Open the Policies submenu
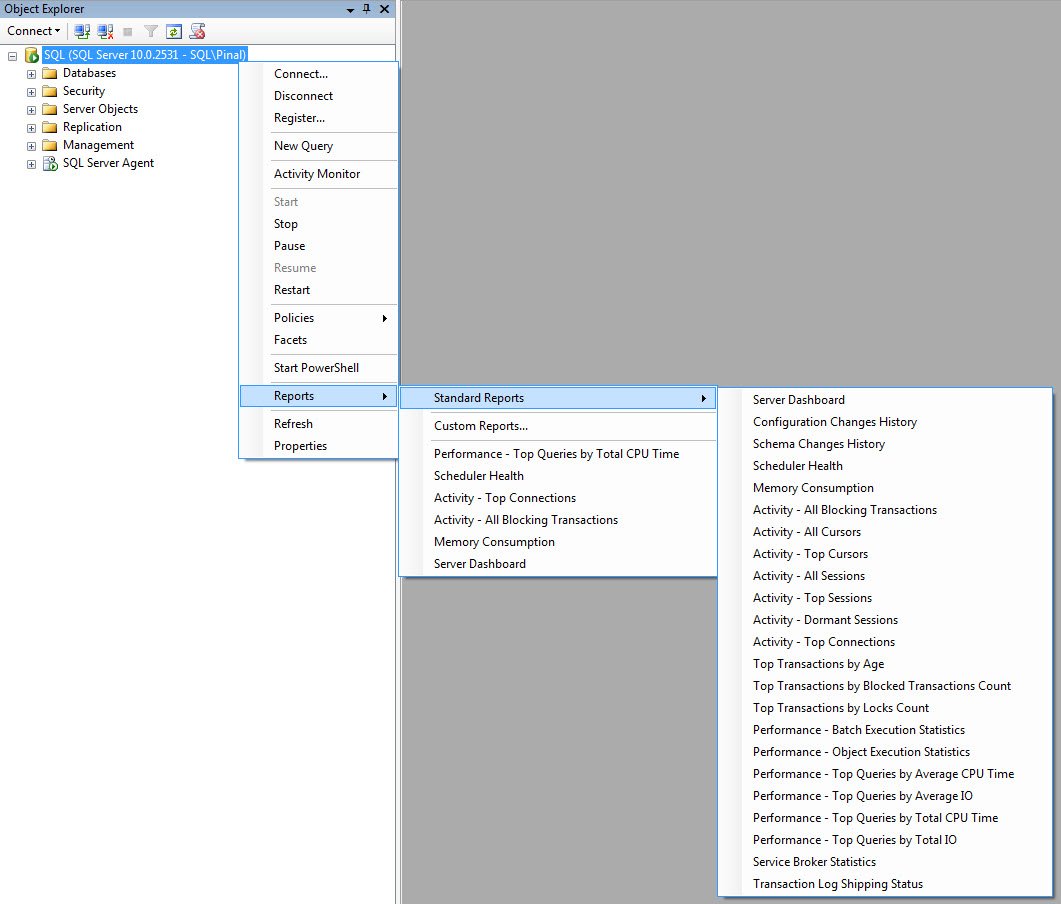1061x904 pixels. tap(319, 318)
